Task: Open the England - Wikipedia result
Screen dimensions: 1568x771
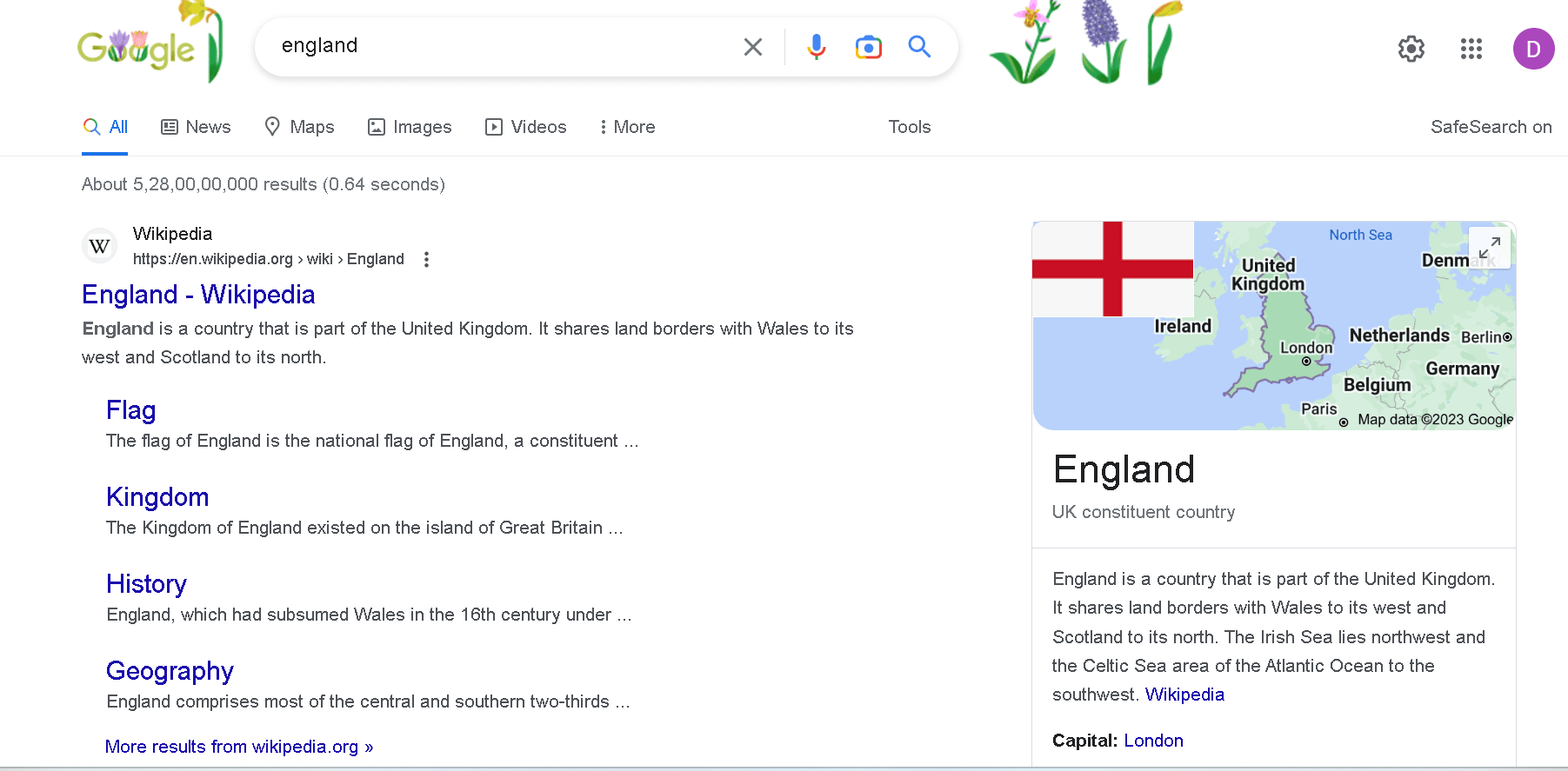Action: (x=198, y=295)
